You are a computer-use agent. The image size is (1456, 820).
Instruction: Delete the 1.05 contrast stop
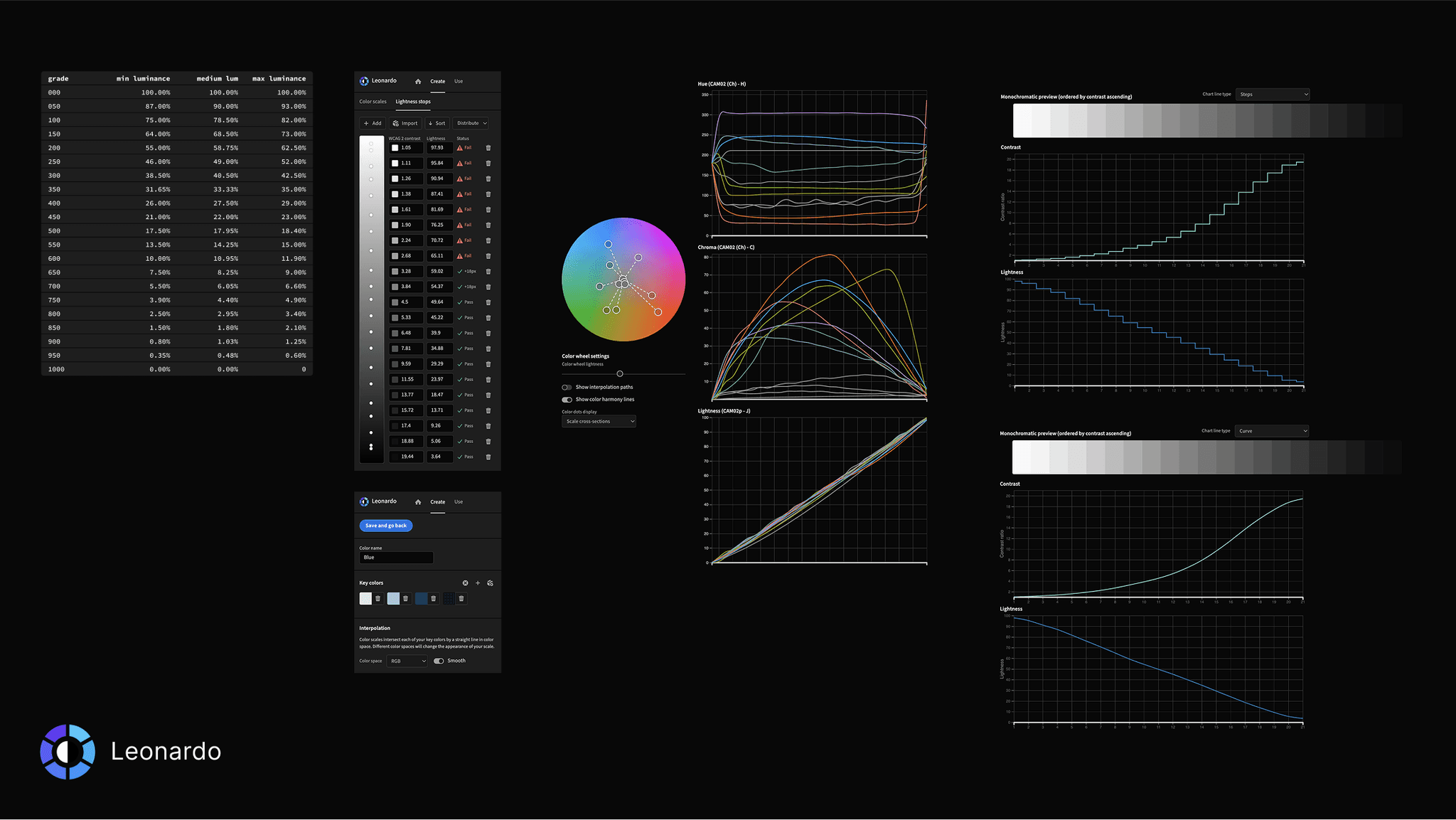click(x=488, y=148)
